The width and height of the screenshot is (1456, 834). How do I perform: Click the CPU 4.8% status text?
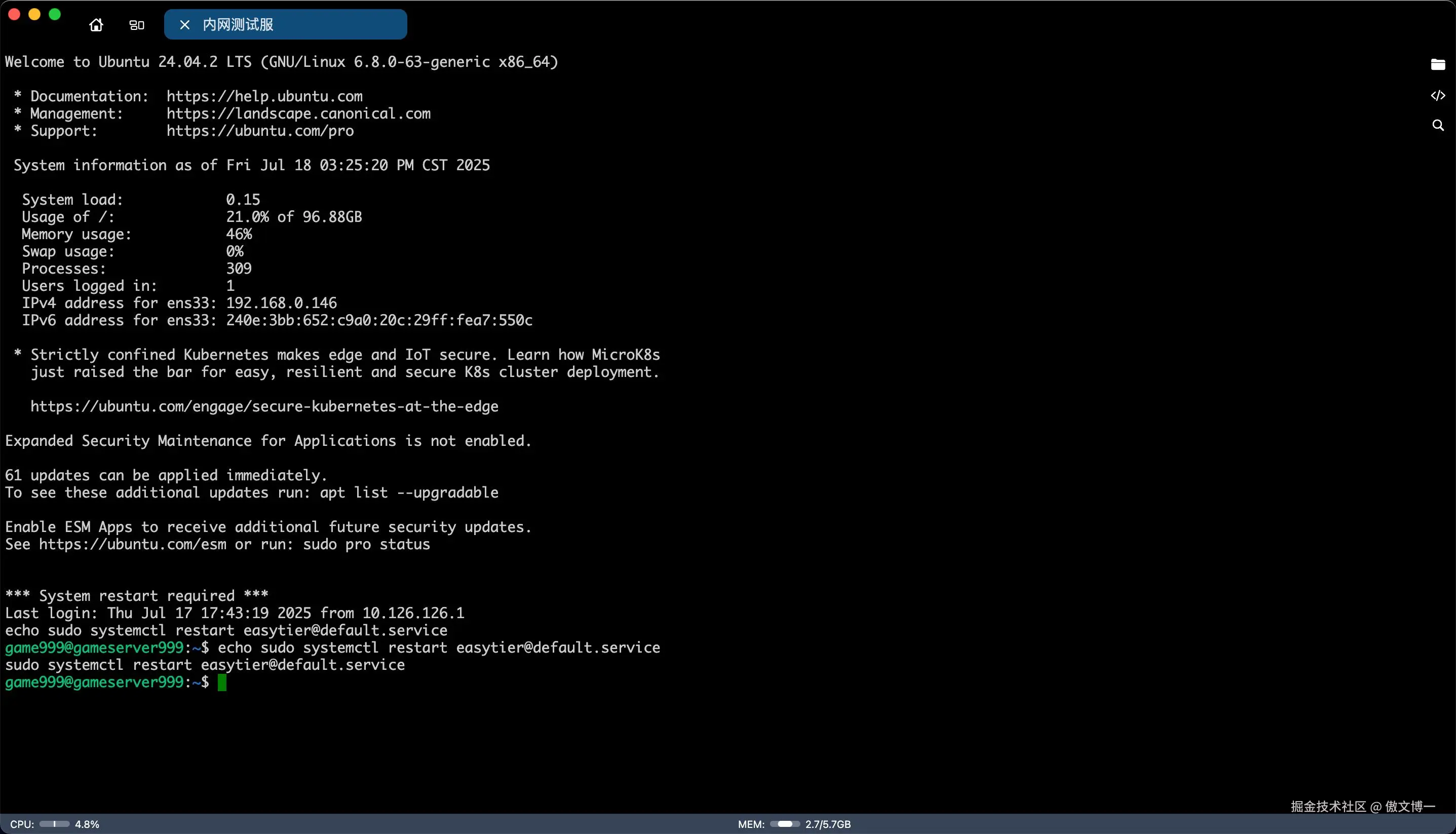pos(87,824)
